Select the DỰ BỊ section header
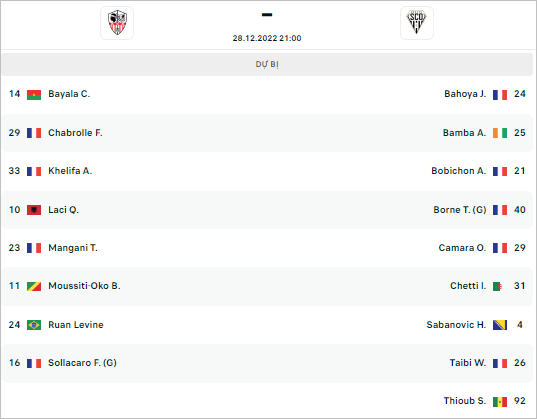The image size is (537, 419). (267, 64)
